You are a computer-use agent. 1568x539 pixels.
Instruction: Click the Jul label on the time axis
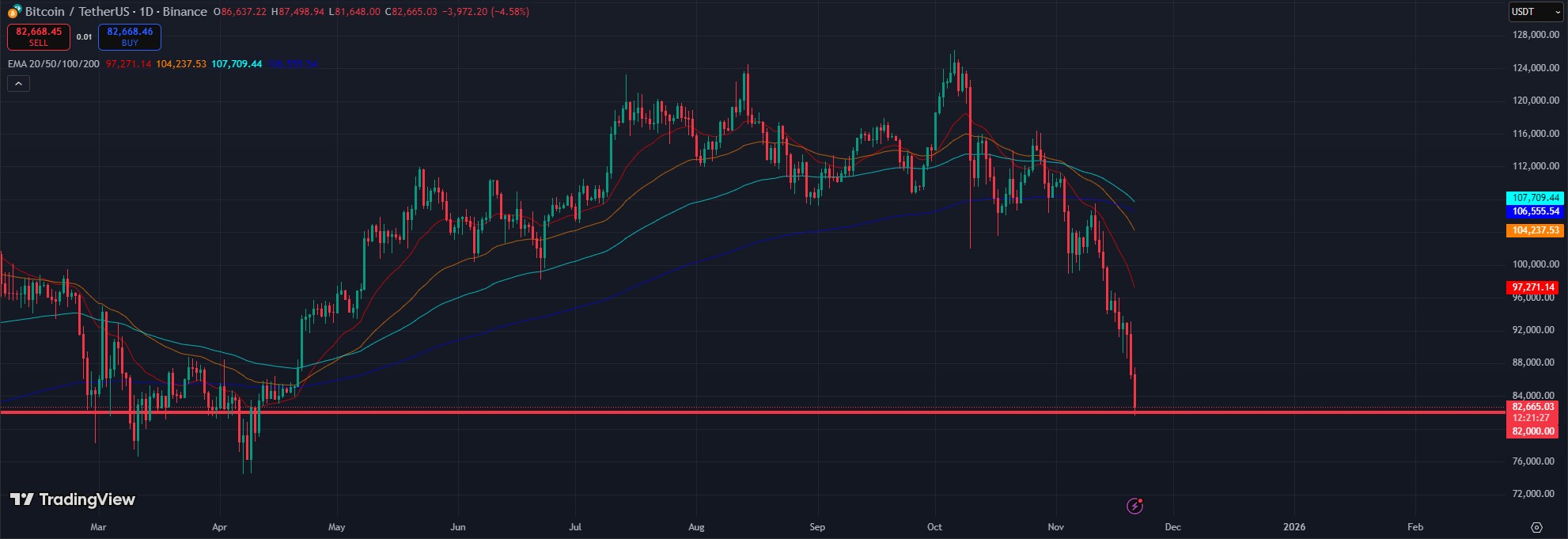pyautogui.click(x=575, y=527)
